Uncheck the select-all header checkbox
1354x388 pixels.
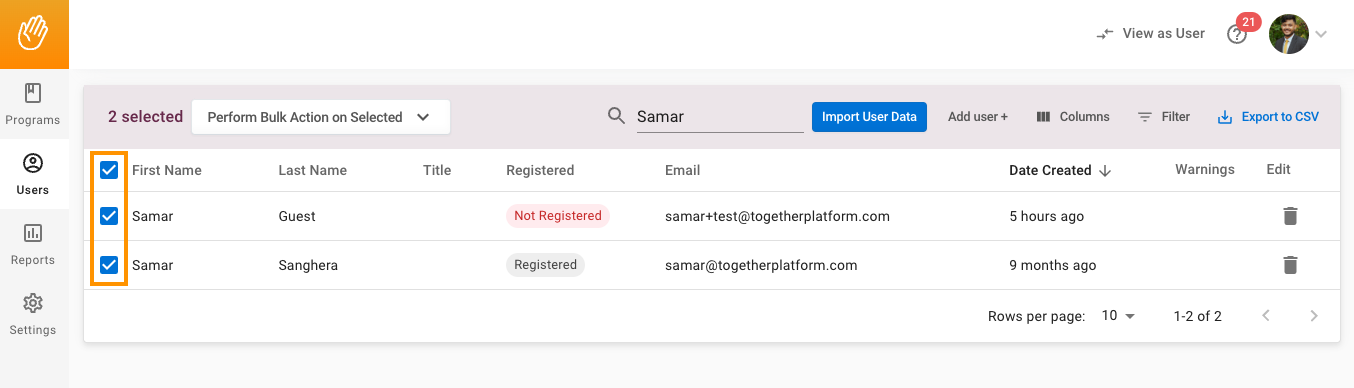(x=109, y=170)
